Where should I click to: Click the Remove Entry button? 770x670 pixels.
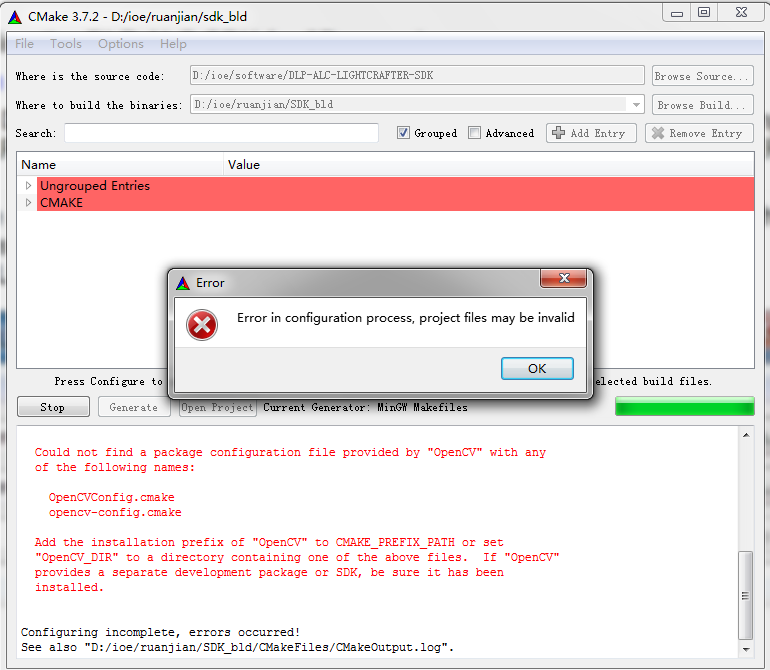tap(699, 133)
